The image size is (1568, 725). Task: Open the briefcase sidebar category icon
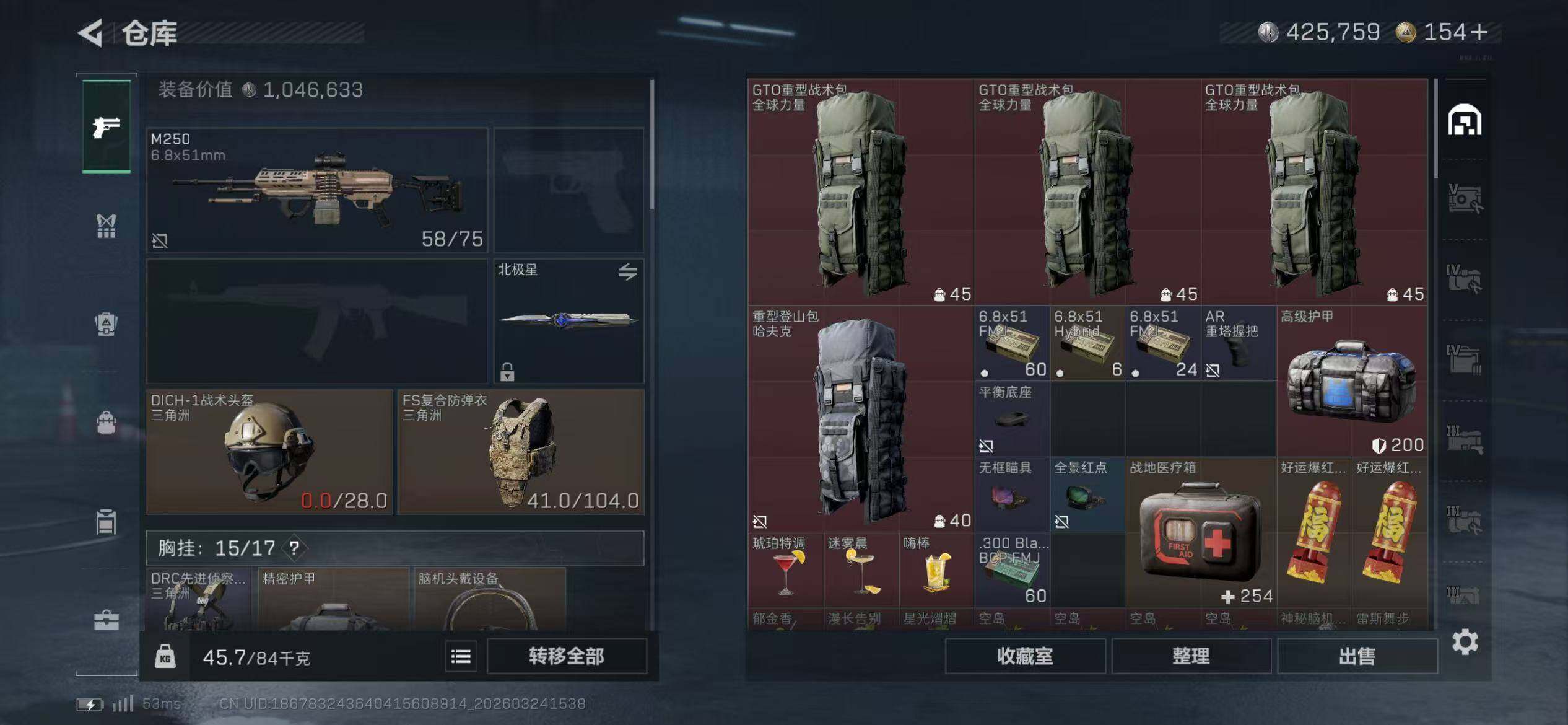click(107, 620)
